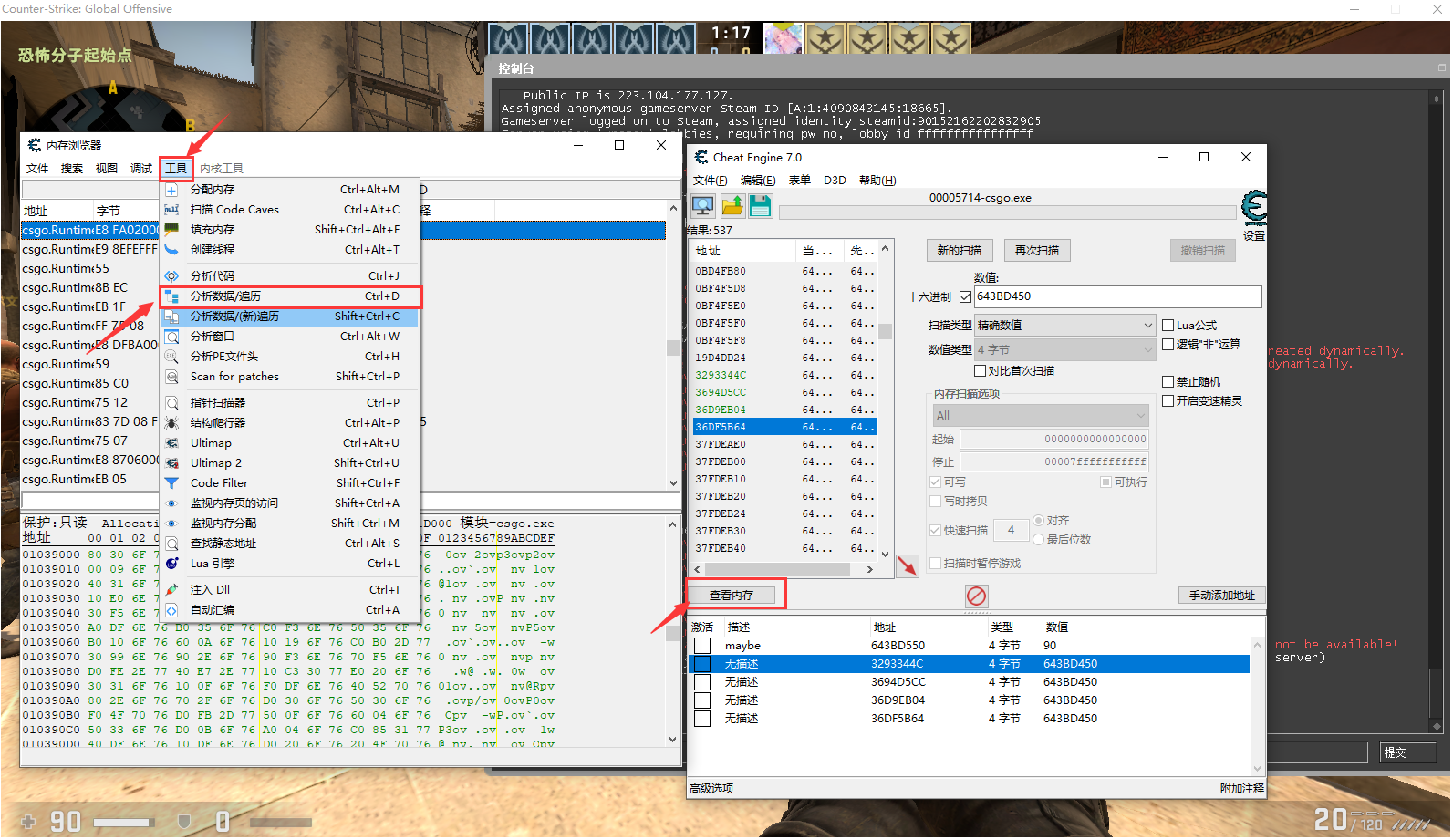Click the 新的扫描 button
The image size is (1453, 840).
pyautogui.click(x=960, y=251)
